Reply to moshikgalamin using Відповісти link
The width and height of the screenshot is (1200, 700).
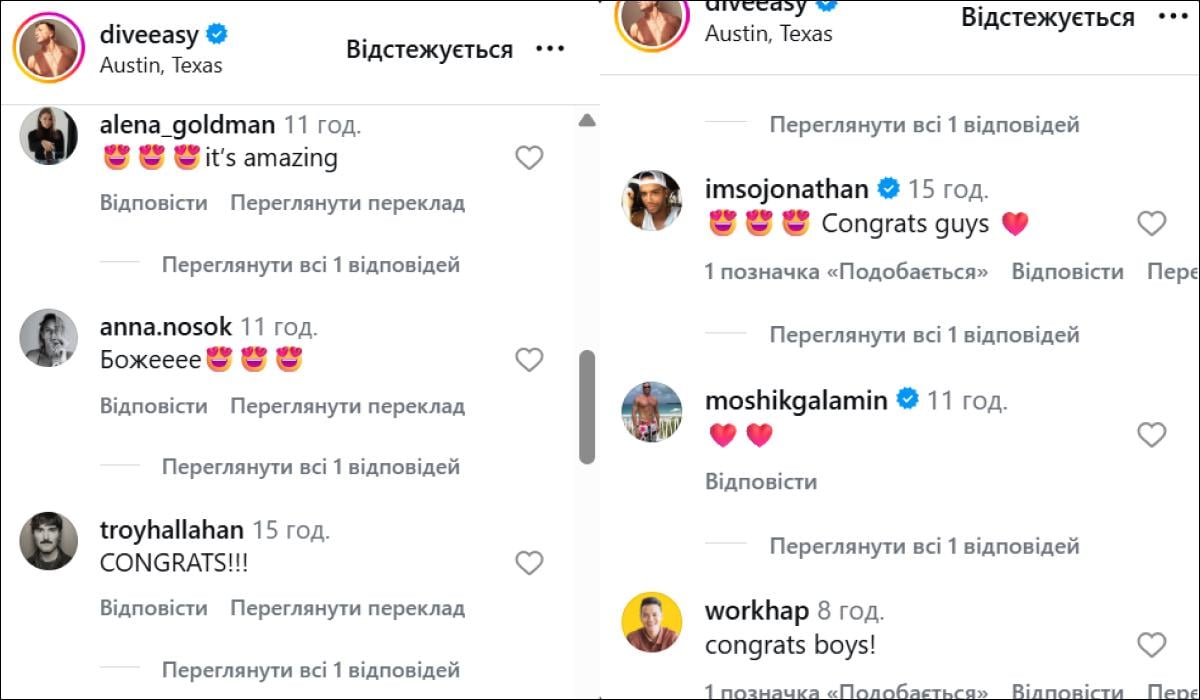coord(762,481)
